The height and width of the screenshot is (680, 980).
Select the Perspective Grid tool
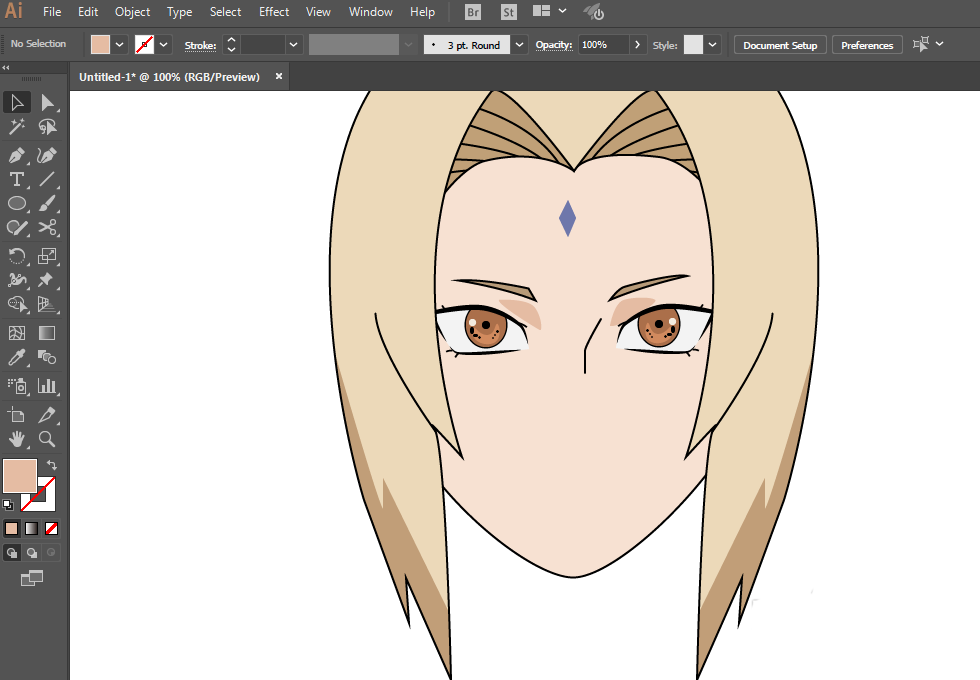point(47,304)
